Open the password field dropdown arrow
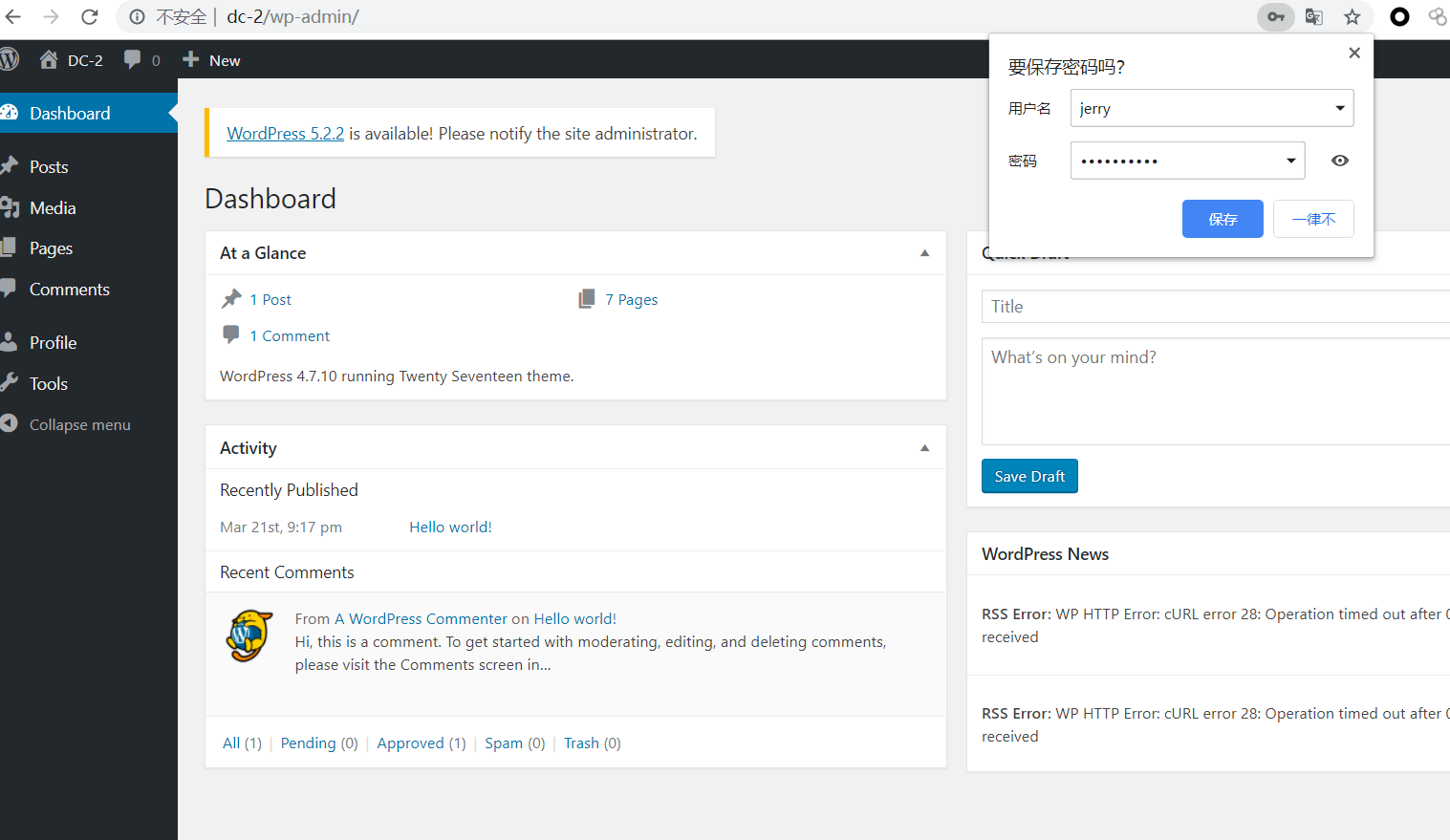The width and height of the screenshot is (1450, 840). coord(1291,161)
